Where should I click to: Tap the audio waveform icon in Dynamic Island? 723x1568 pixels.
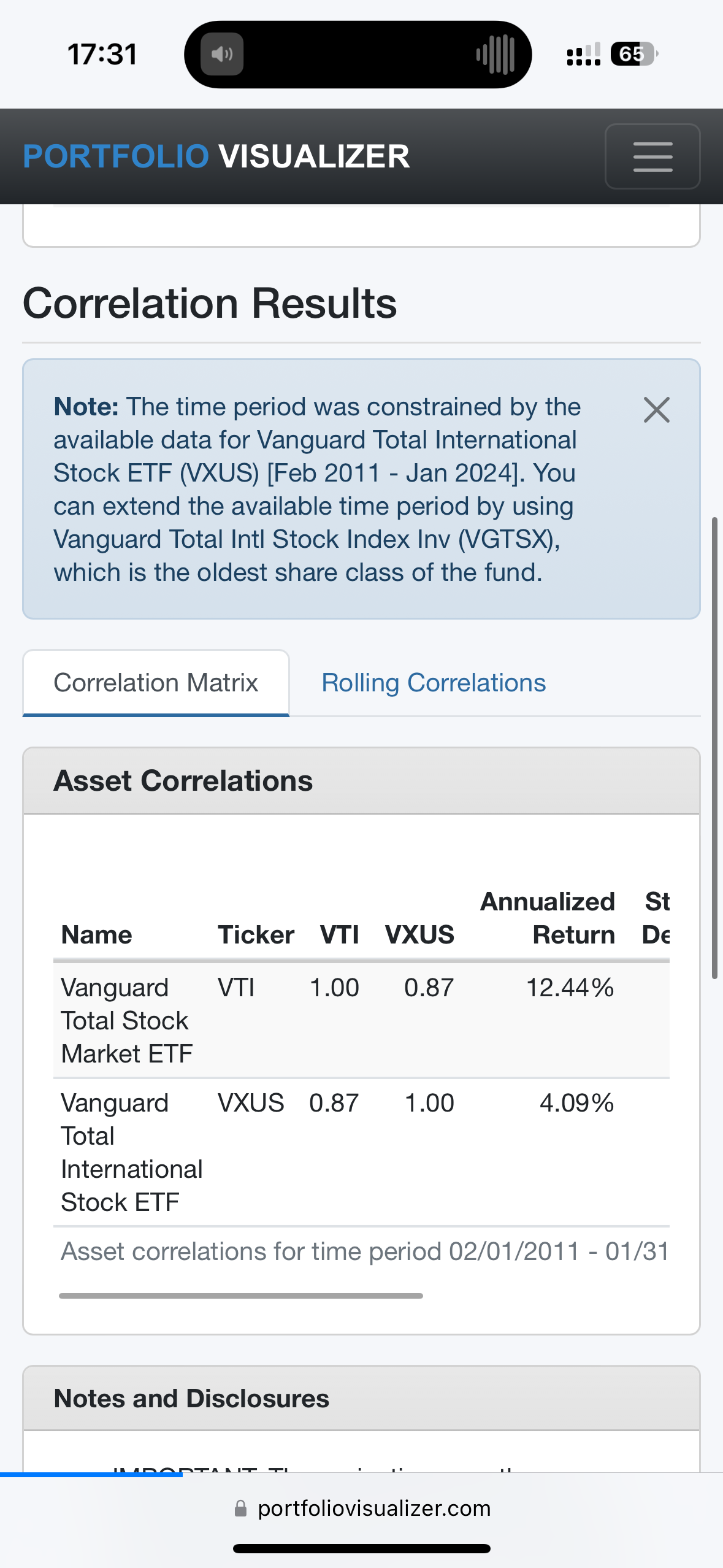tap(495, 55)
